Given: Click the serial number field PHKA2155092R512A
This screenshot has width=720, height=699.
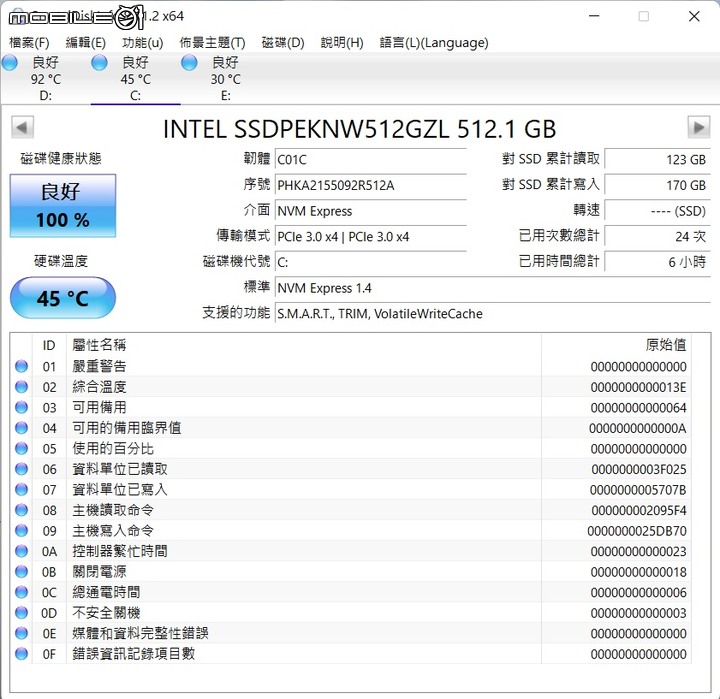Looking at the screenshot, I should [371, 186].
